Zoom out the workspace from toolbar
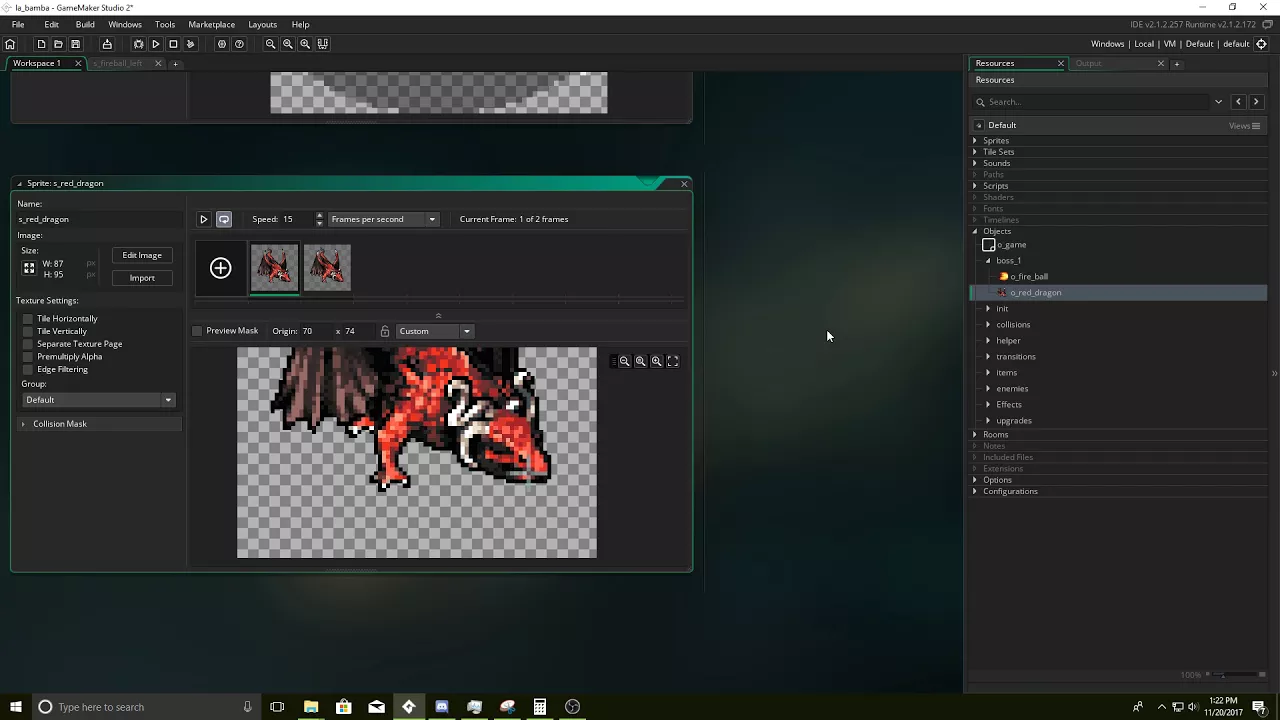 (x=270, y=44)
